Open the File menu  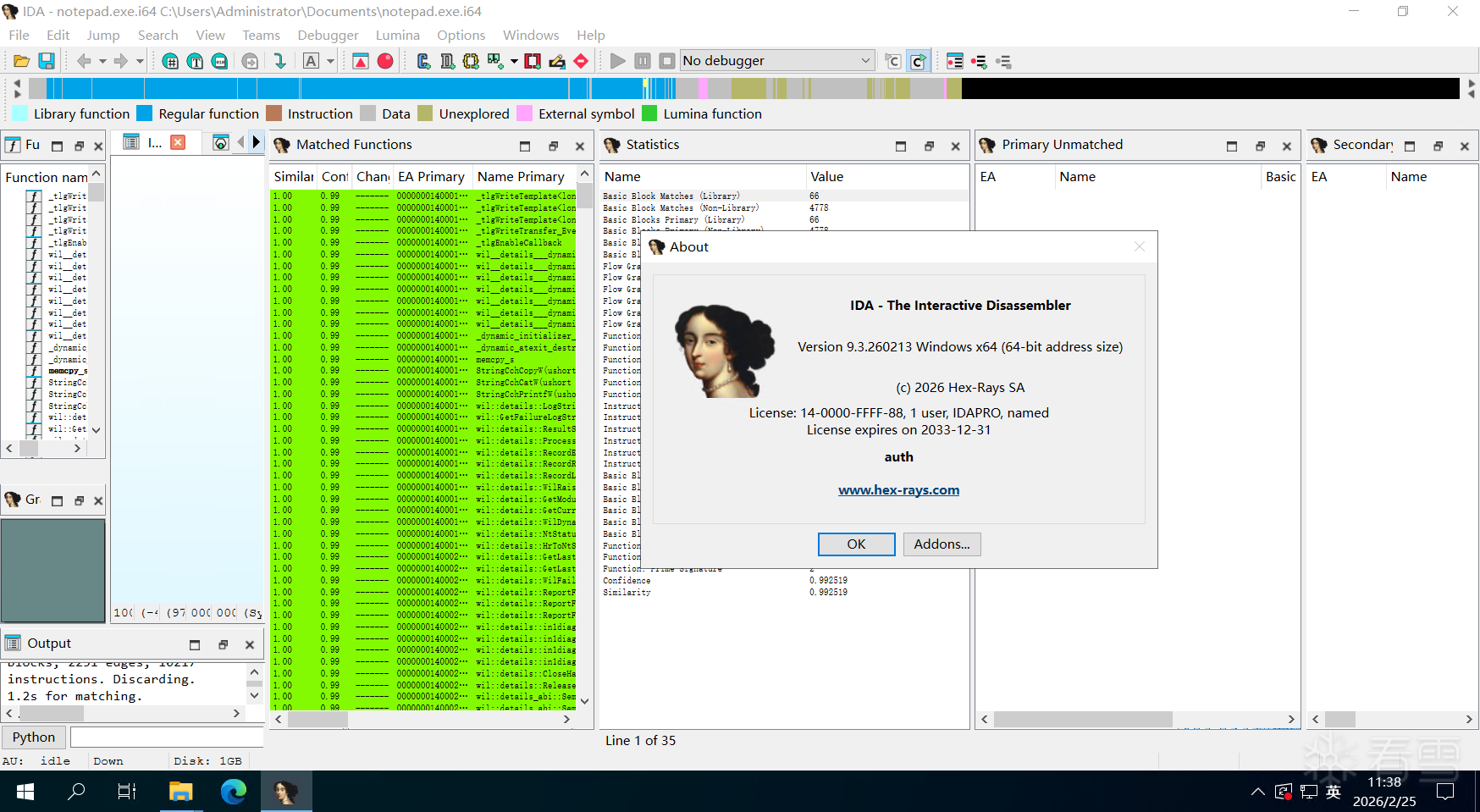[x=19, y=35]
